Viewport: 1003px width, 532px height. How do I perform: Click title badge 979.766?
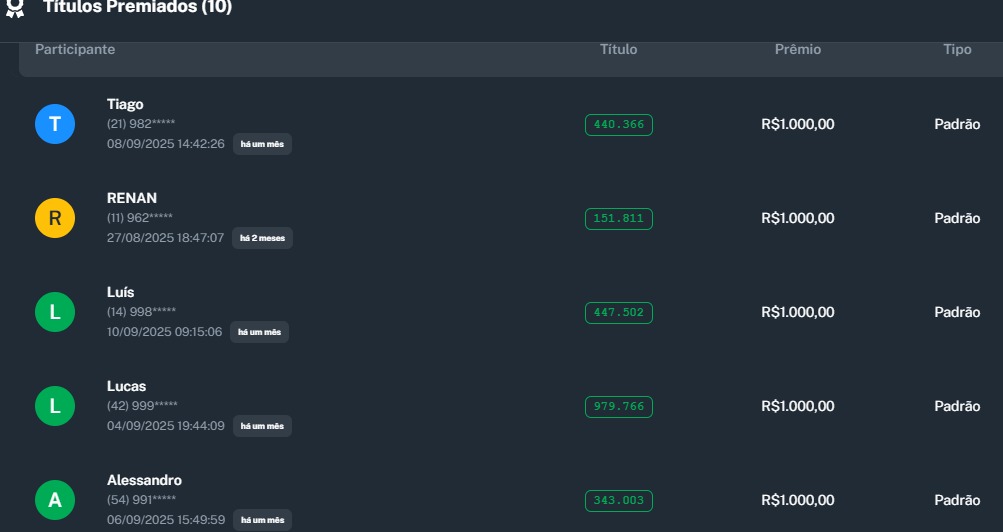(x=618, y=407)
